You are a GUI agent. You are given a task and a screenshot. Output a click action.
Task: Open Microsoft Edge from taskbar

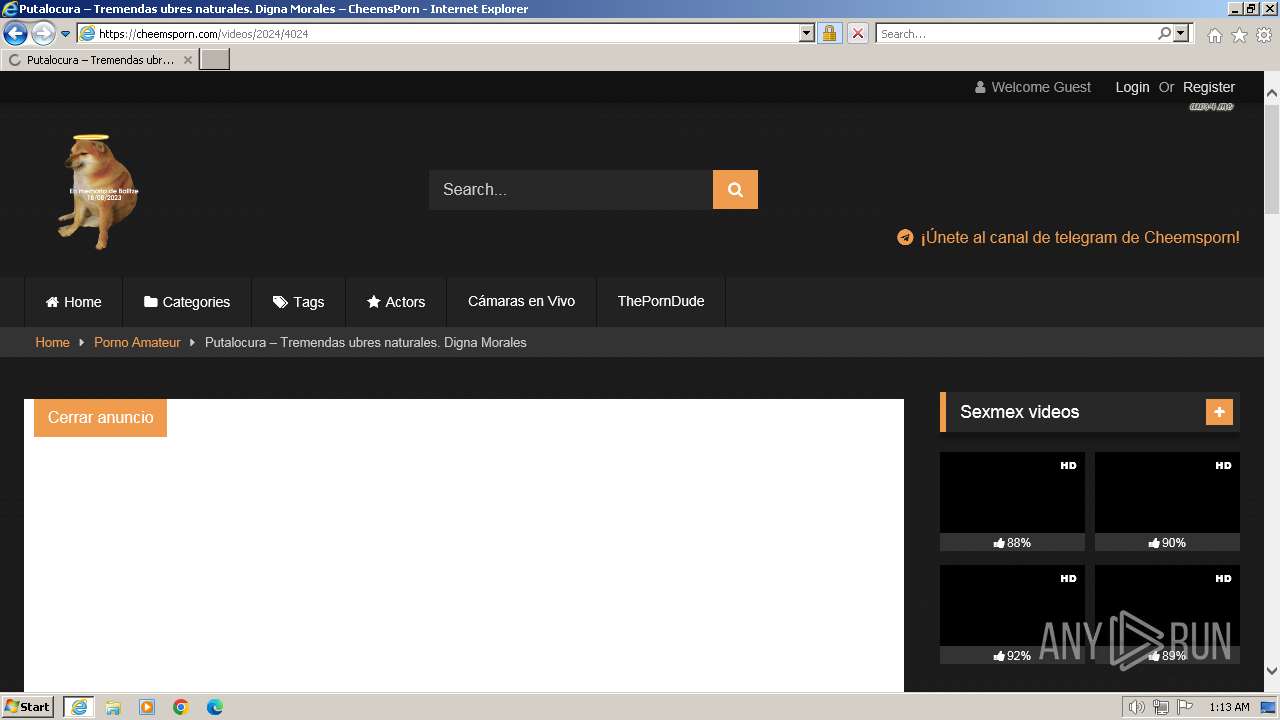click(x=215, y=707)
